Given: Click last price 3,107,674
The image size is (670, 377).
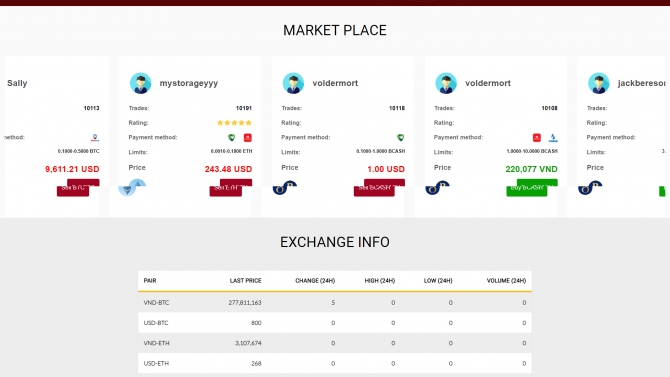Looking at the screenshot, I should click(x=248, y=343).
